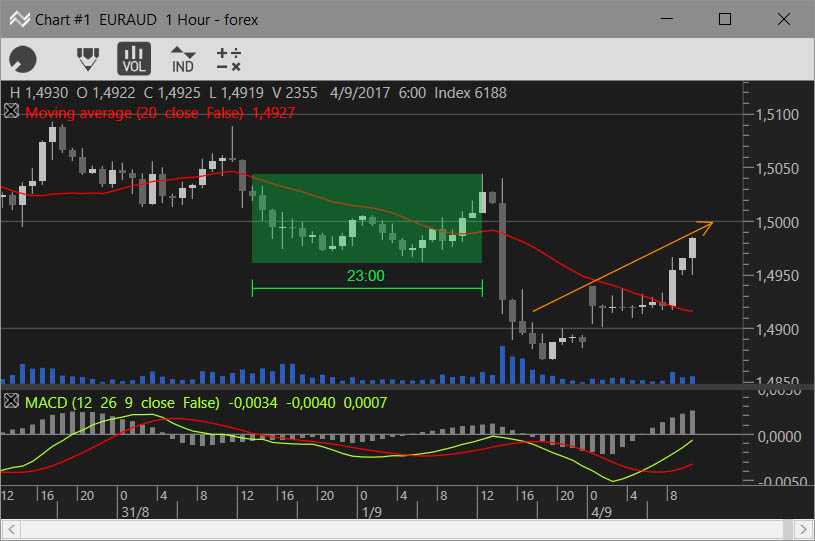Open the round chart settings icon
The image size is (815, 541).
click(22, 60)
